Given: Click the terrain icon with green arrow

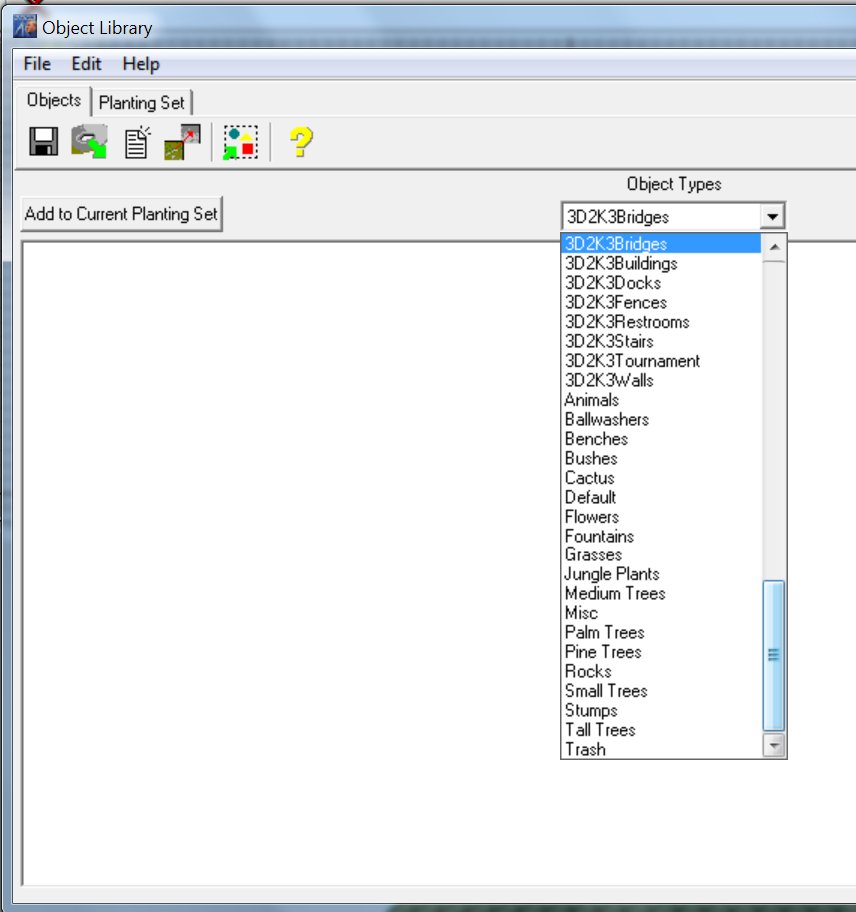Looking at the screenshot, I should (89, 142).
